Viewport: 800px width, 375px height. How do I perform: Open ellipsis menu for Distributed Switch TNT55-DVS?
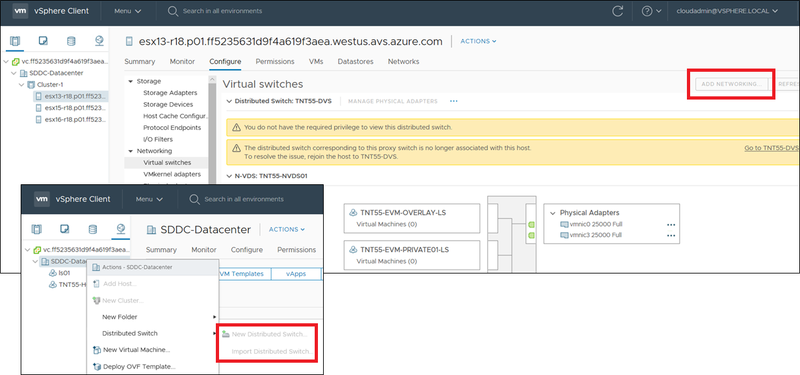454,101
